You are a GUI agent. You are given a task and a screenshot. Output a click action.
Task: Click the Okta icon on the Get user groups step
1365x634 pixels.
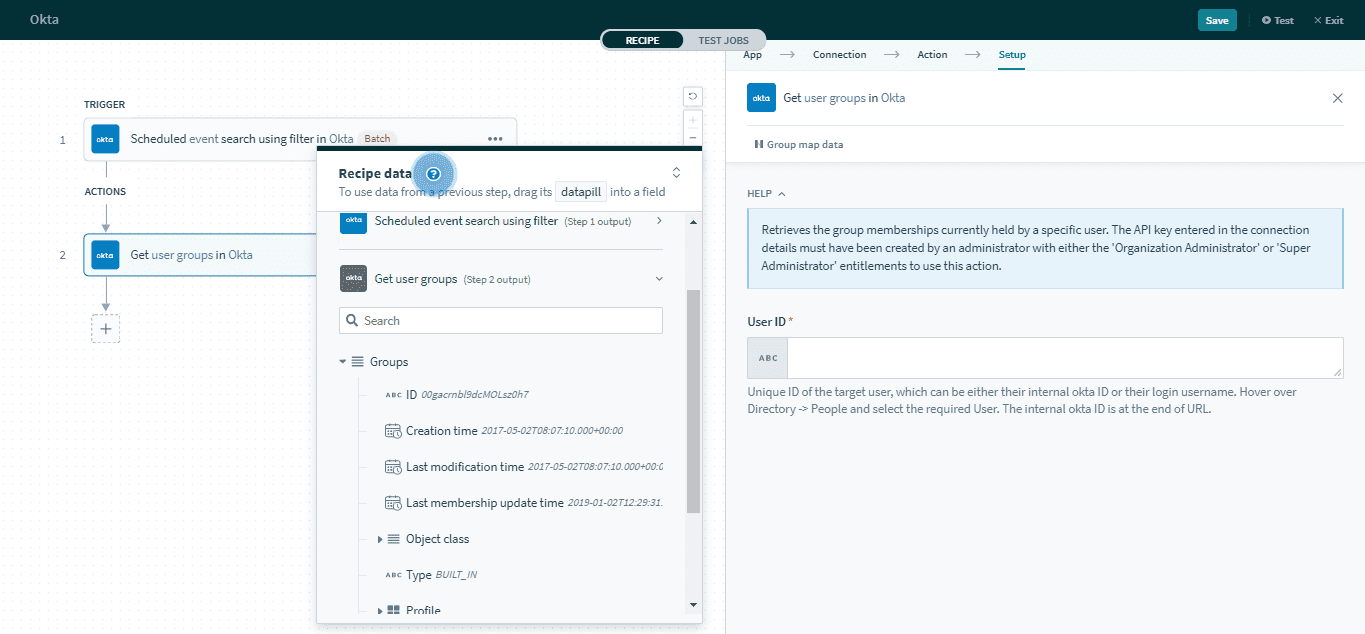click(x=104, y=254)
